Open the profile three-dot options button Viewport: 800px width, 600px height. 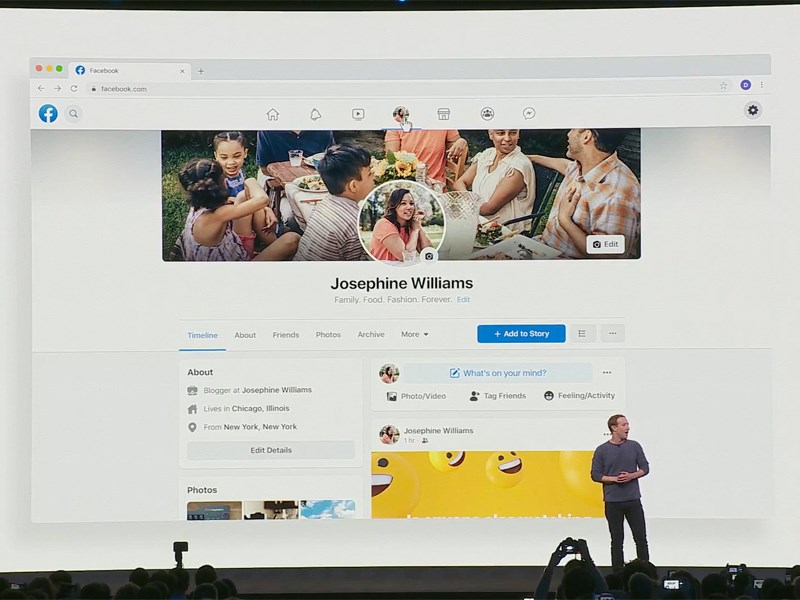[x=613, y=334]
